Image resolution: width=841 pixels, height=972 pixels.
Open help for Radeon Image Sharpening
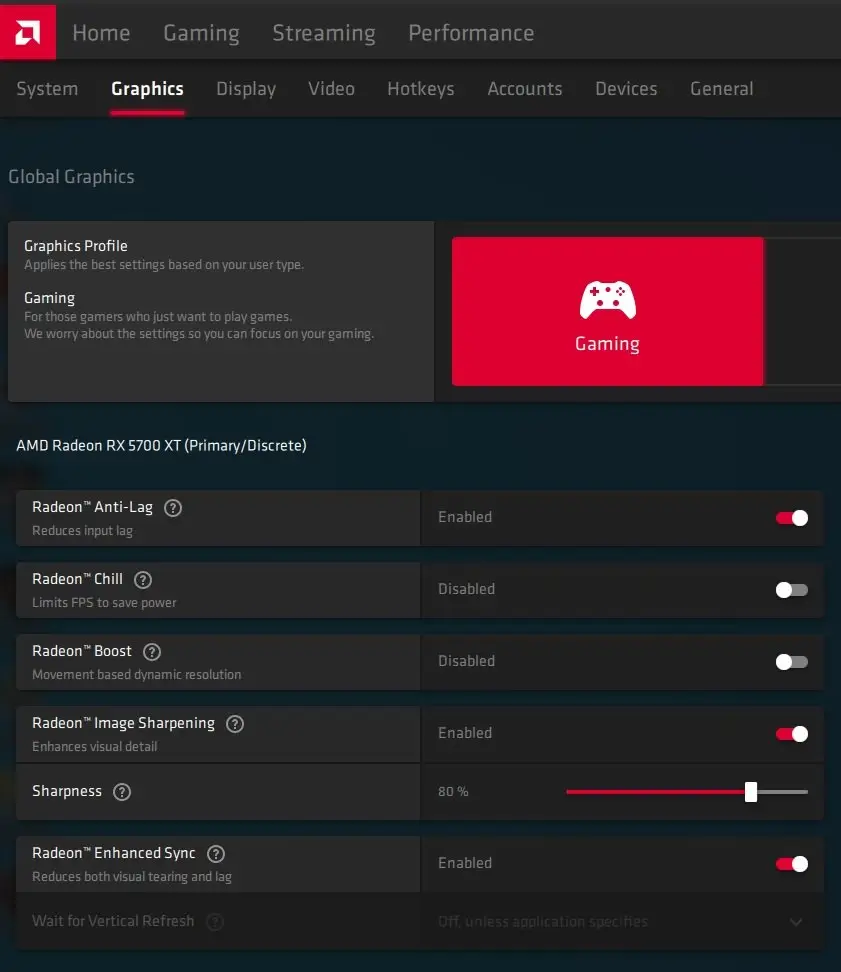click(x=235, y=724)
